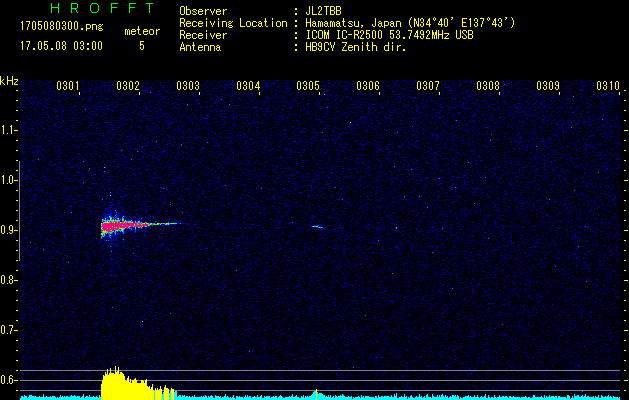Select the 0301 time marker

pyautogui.click(x=68, y=86)
